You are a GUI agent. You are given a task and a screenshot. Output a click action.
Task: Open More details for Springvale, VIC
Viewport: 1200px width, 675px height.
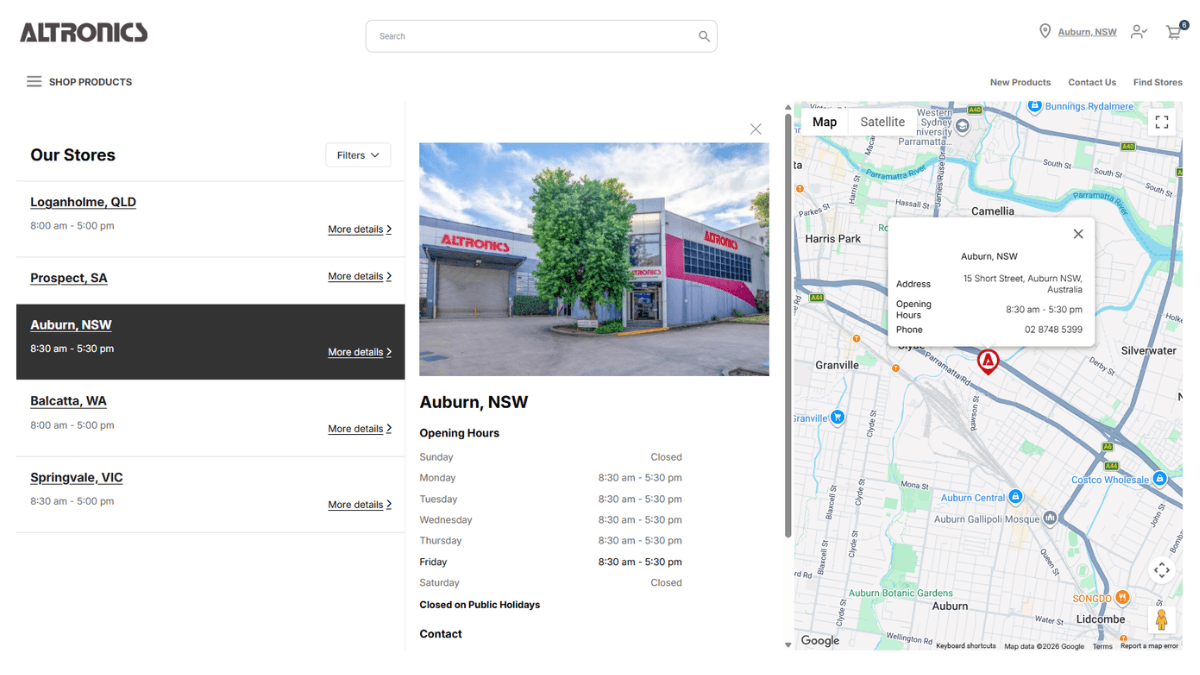click(x=359, y=505)
